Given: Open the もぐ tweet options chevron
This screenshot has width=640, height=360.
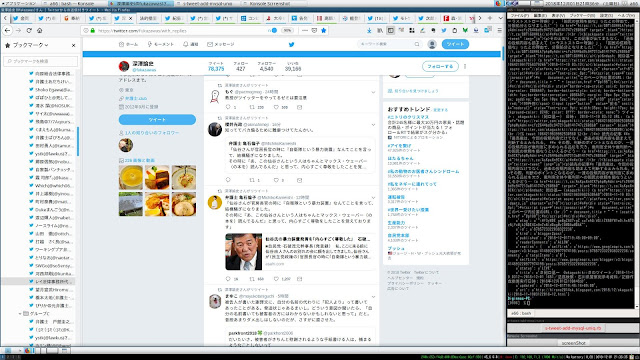Looking at the screenshot, I should 373,92.
